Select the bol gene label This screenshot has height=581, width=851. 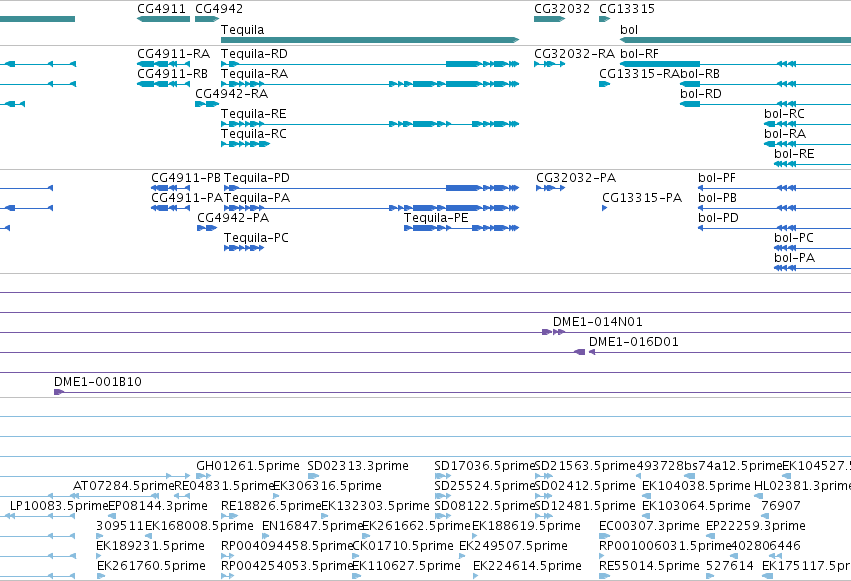click(x=628, y=30)
